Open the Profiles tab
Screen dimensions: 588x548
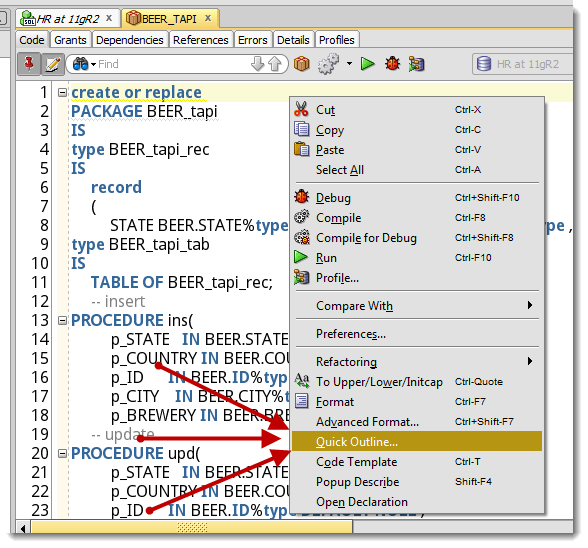coord(337,40)
